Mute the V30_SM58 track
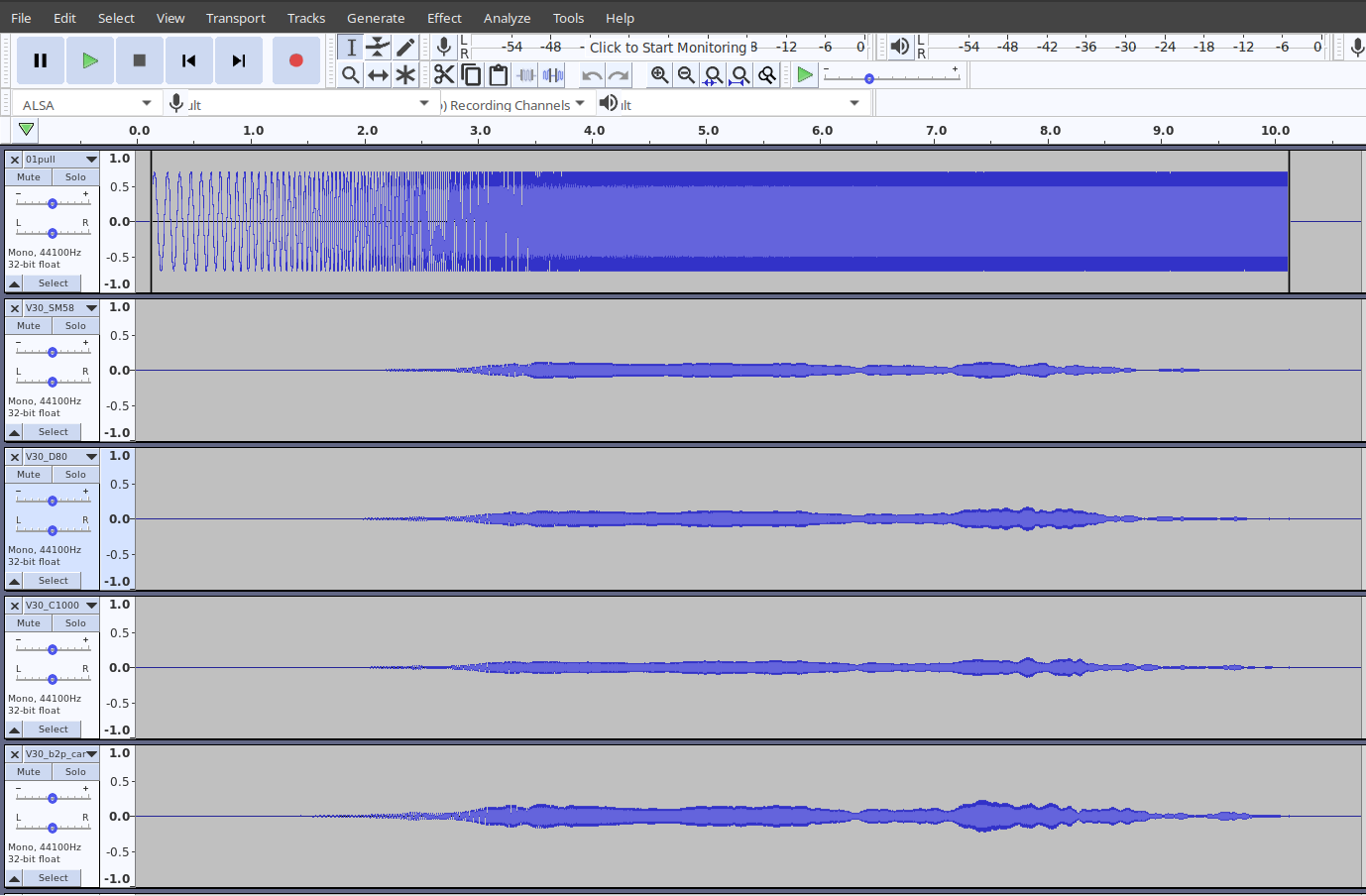The image size is (1366, 896). pyautogui.click(x=29, y=326)
